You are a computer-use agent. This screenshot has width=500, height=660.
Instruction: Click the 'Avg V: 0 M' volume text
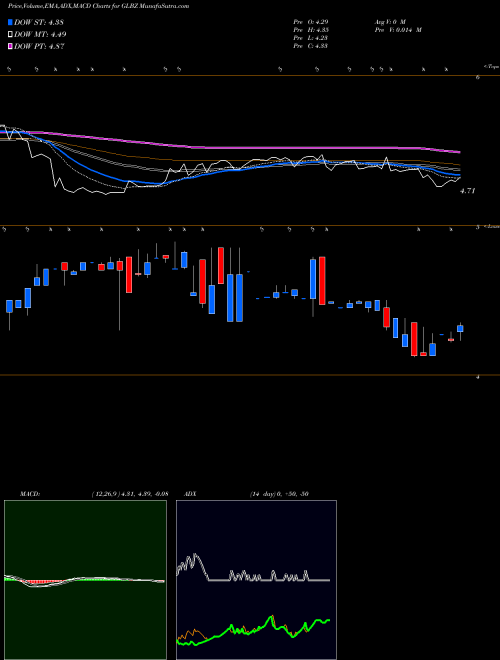point(390,22)
